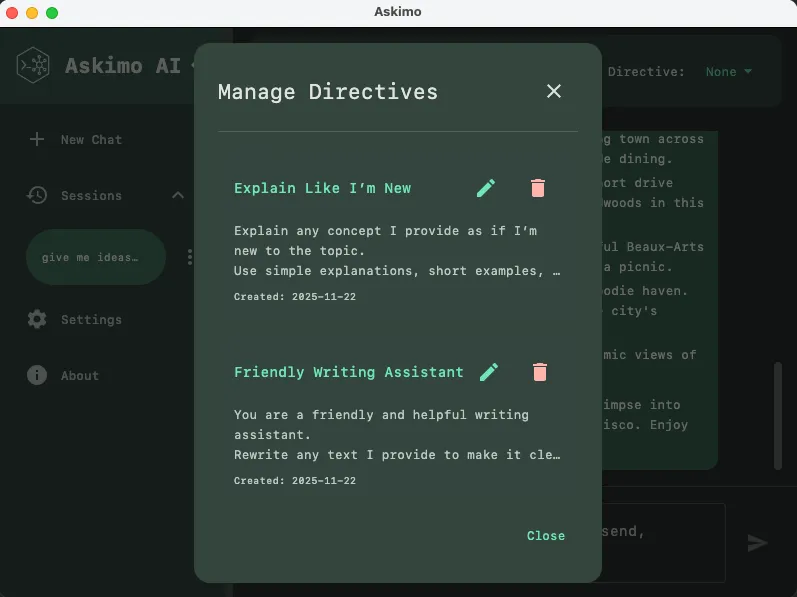Click the send message arrow icon
Screen dimensions: 797x597
757,543
